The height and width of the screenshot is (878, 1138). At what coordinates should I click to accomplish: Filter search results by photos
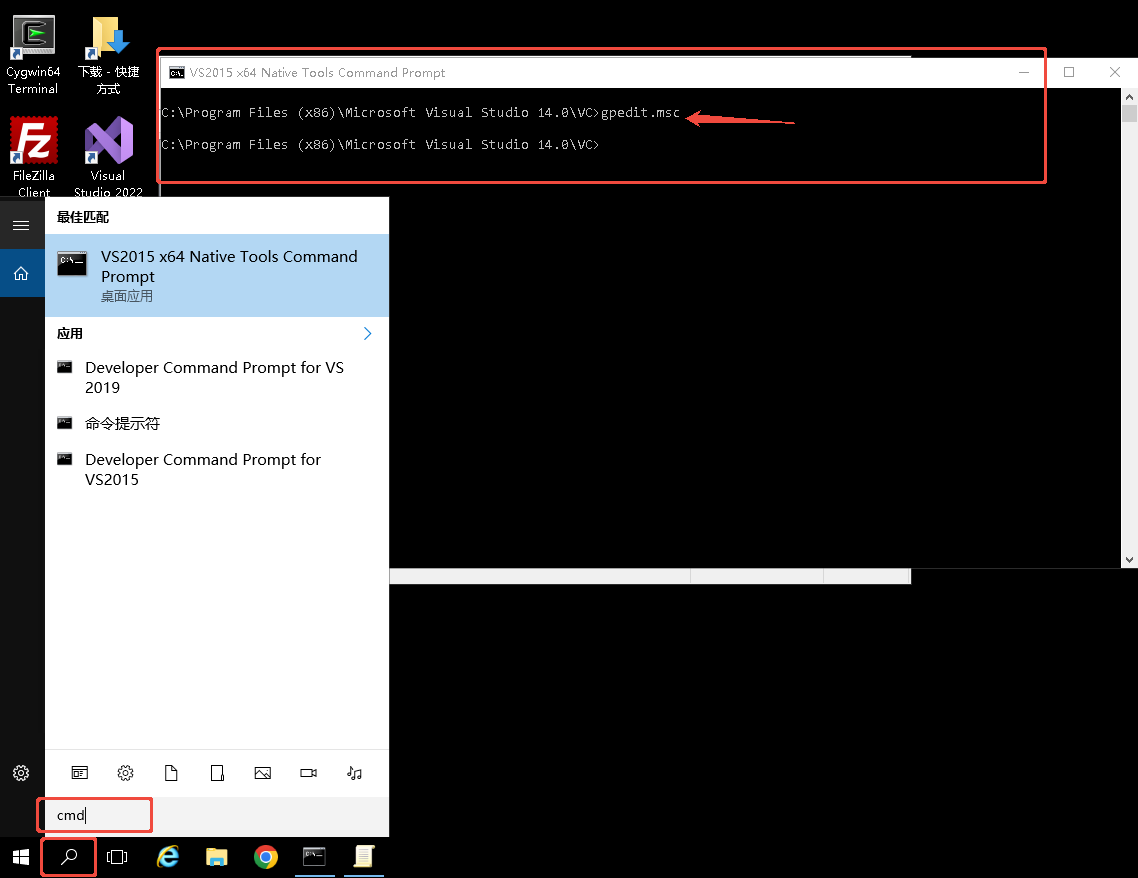pyautogui.click(x=263, y=773)
